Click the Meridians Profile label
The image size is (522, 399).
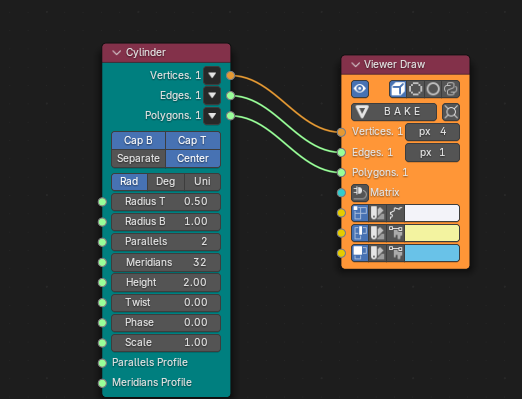[x=152, y=383]
